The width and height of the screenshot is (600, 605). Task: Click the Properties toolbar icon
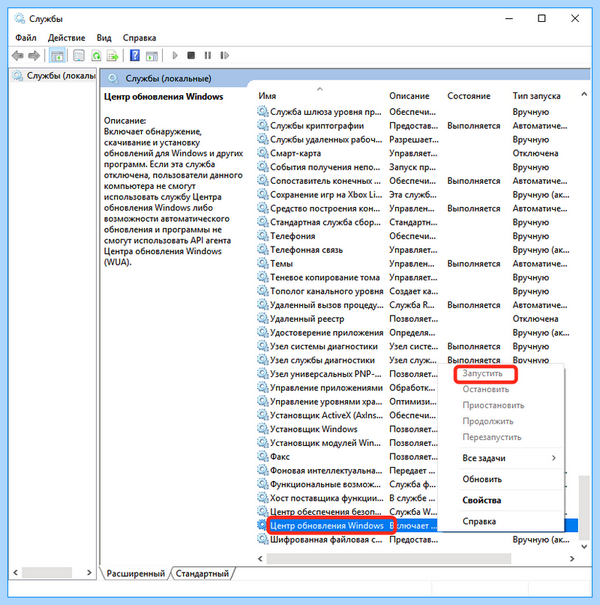coord(79,56)
